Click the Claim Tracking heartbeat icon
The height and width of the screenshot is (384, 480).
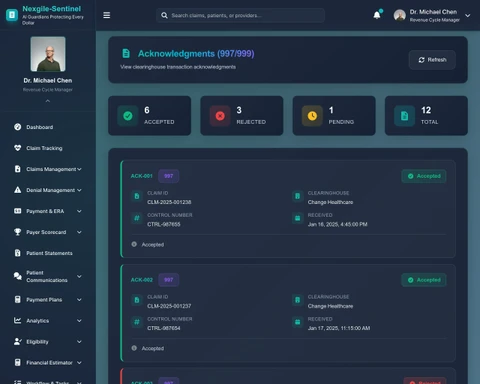pyautogui.click(x=18, y=148)
